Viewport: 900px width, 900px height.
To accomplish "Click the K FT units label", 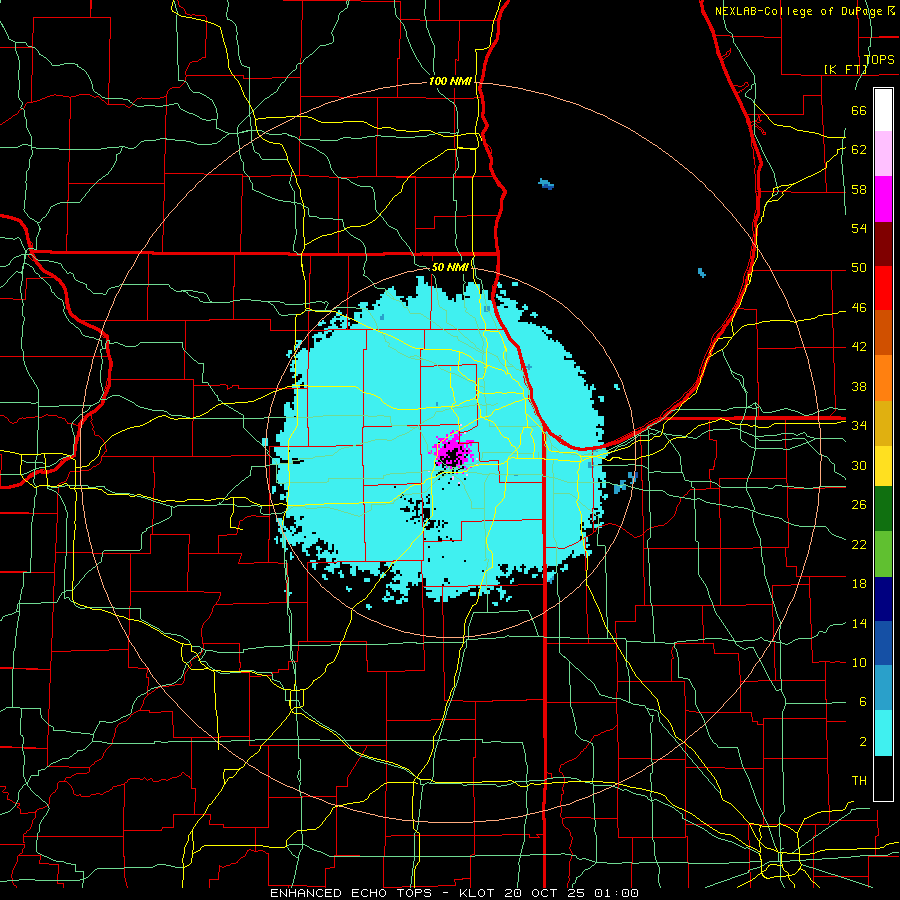I will [846, 69].
